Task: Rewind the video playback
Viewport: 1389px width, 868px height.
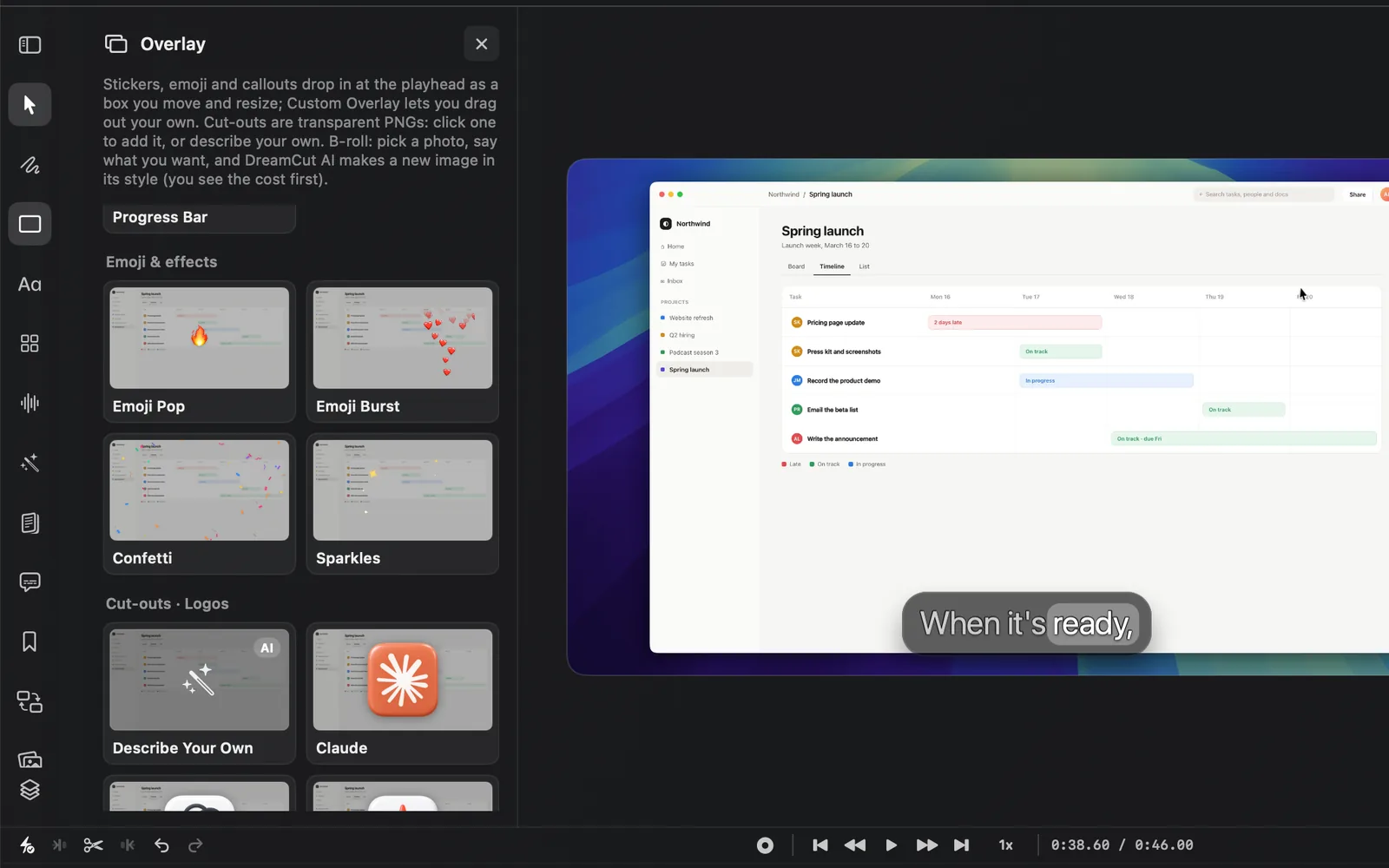Action: click(x=855, y=845)
